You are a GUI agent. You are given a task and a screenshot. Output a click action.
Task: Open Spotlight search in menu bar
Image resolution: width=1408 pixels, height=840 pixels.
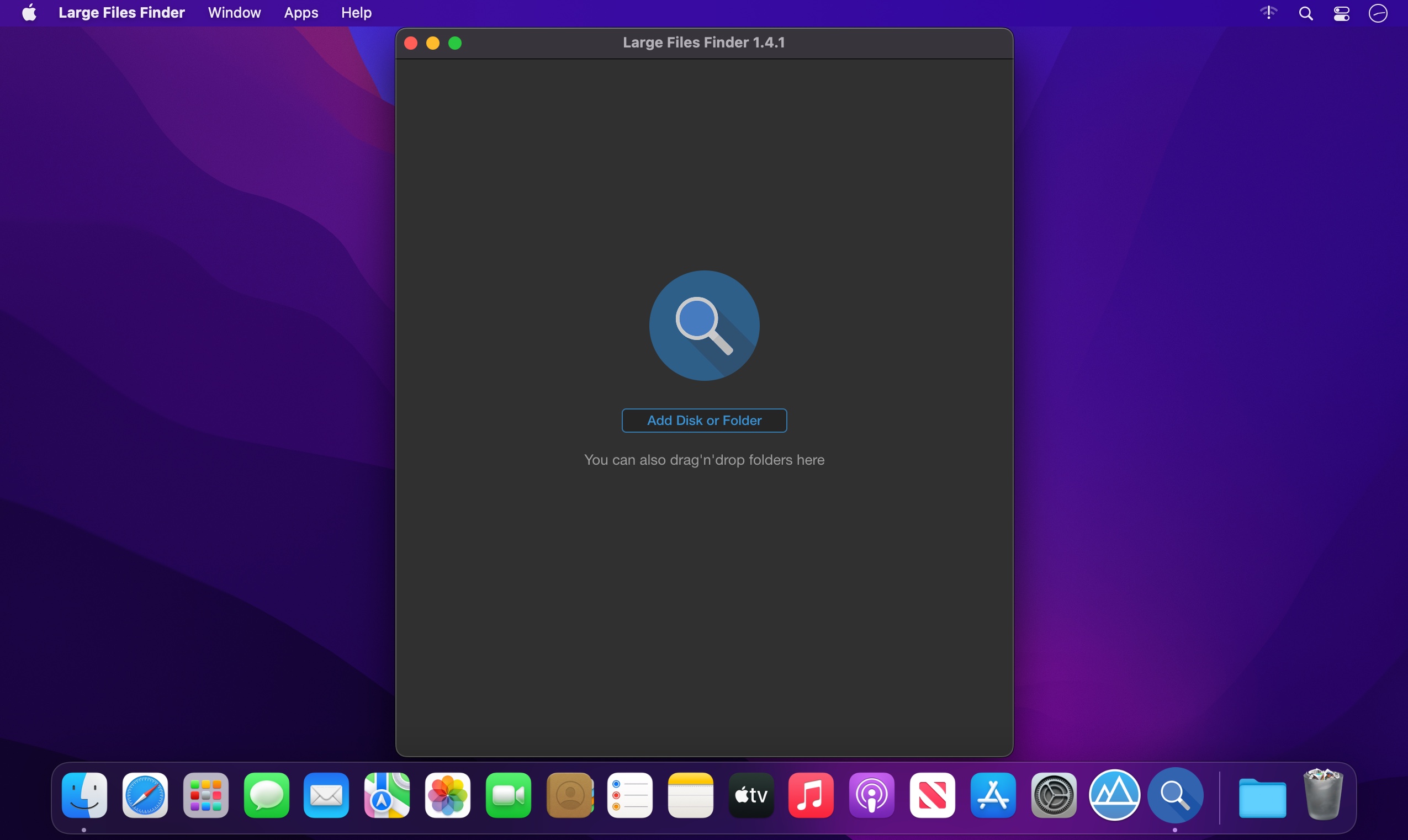(1305, 13)
